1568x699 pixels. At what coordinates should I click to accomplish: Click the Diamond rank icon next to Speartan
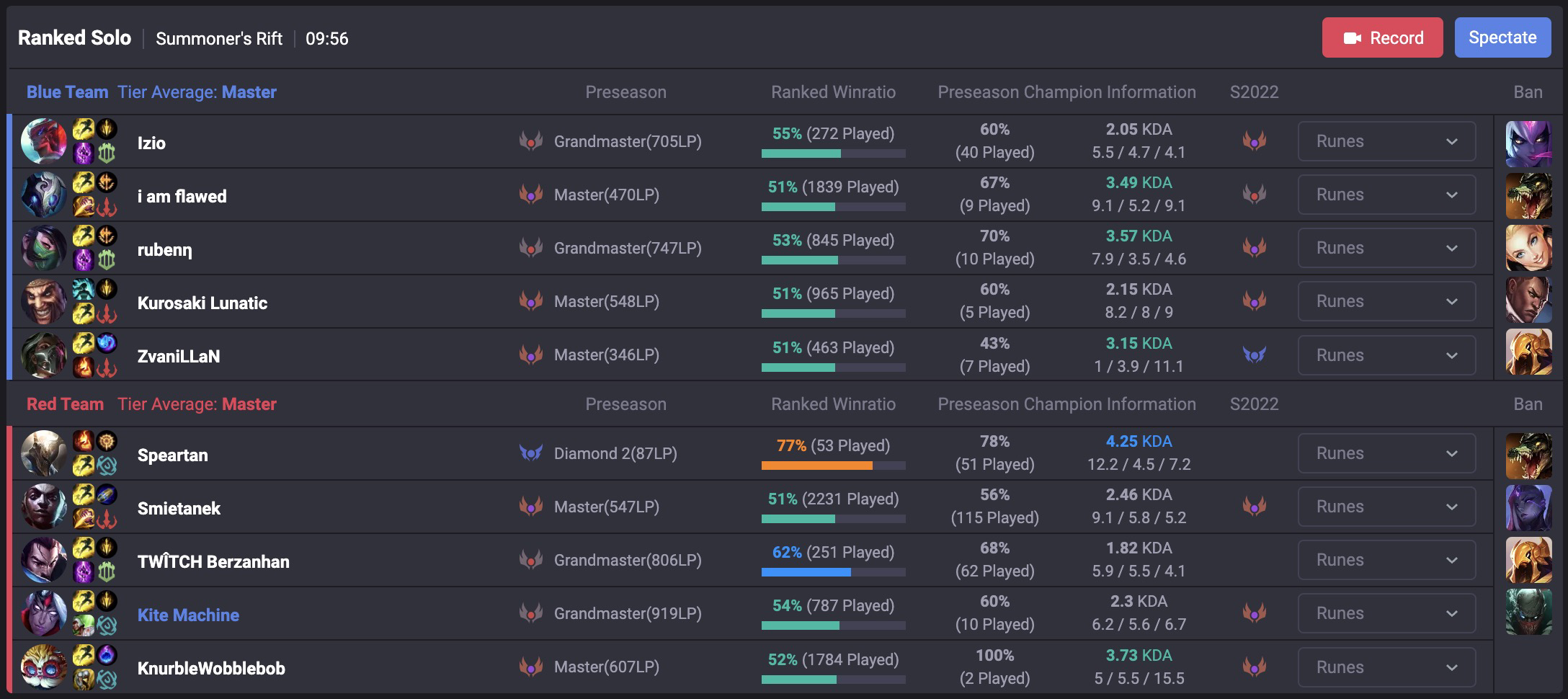point(531,453)
